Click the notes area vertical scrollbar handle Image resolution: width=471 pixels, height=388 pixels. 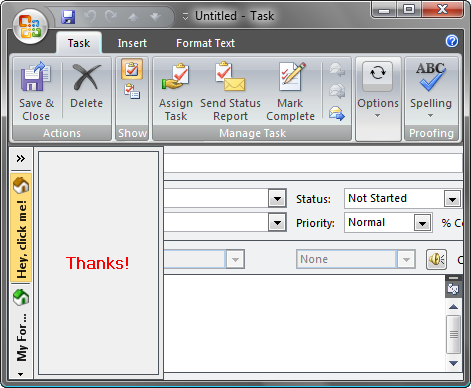pyautogui.click(x=453, y=334)
